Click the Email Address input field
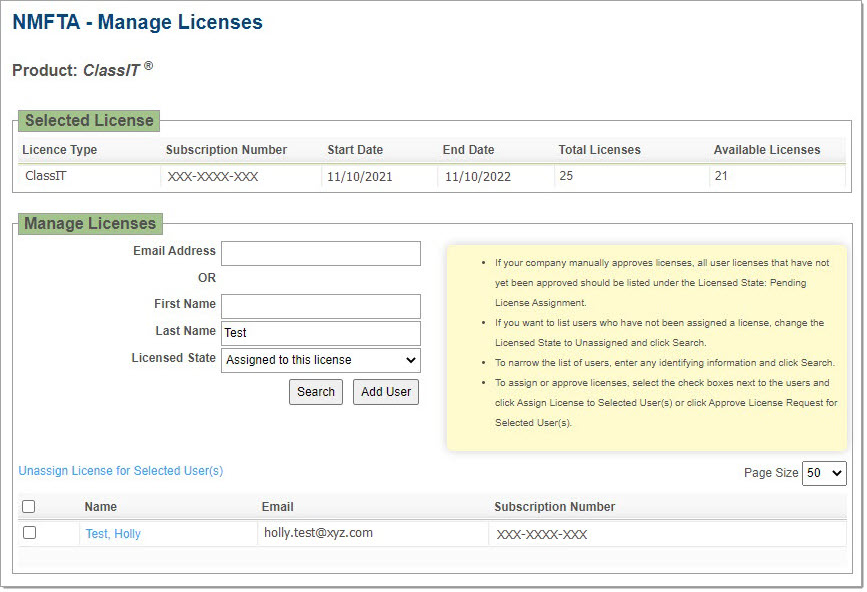Image resolution: width=867 pixels, height=592 pixels. tap(321, 253)
